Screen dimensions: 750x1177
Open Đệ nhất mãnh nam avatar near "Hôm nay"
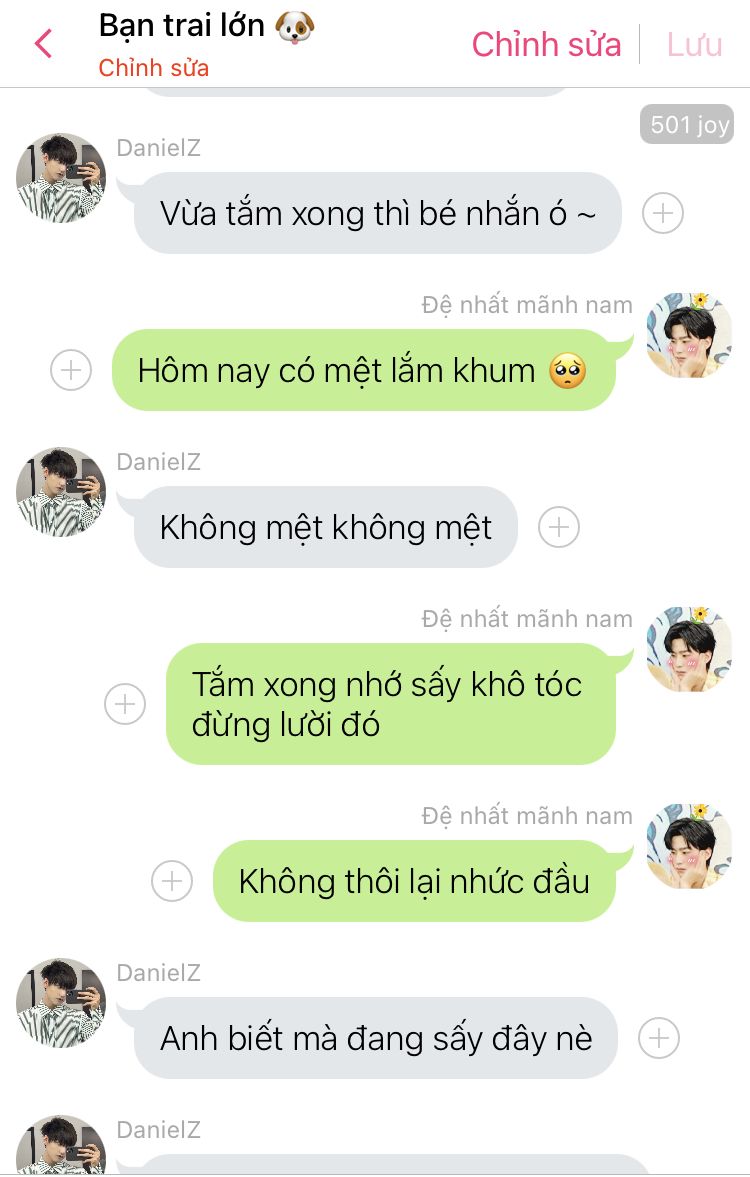click(x=689, y=335)
